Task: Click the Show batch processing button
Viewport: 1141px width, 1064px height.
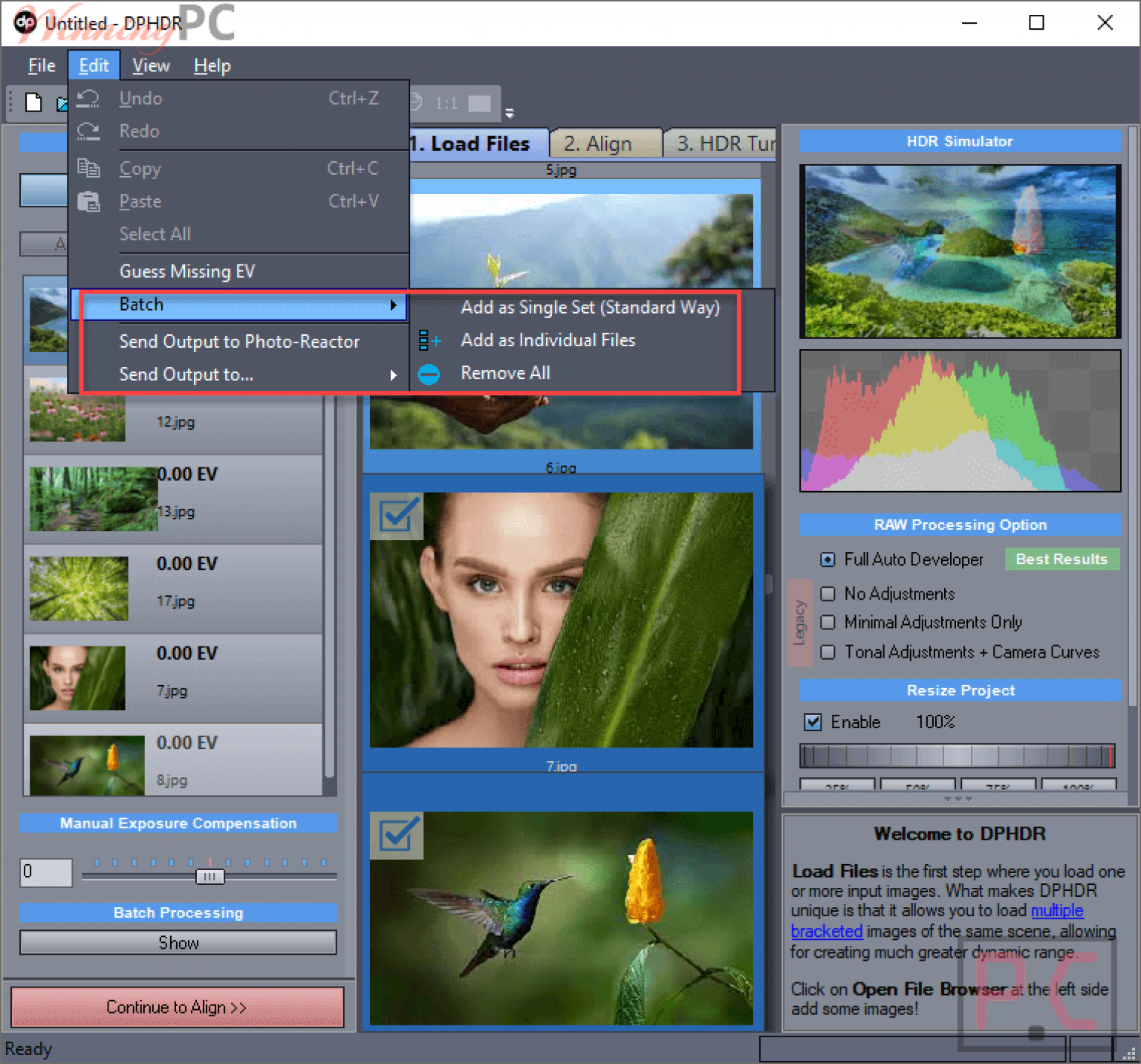Action: pyautogui.click(x=178, y=943)
